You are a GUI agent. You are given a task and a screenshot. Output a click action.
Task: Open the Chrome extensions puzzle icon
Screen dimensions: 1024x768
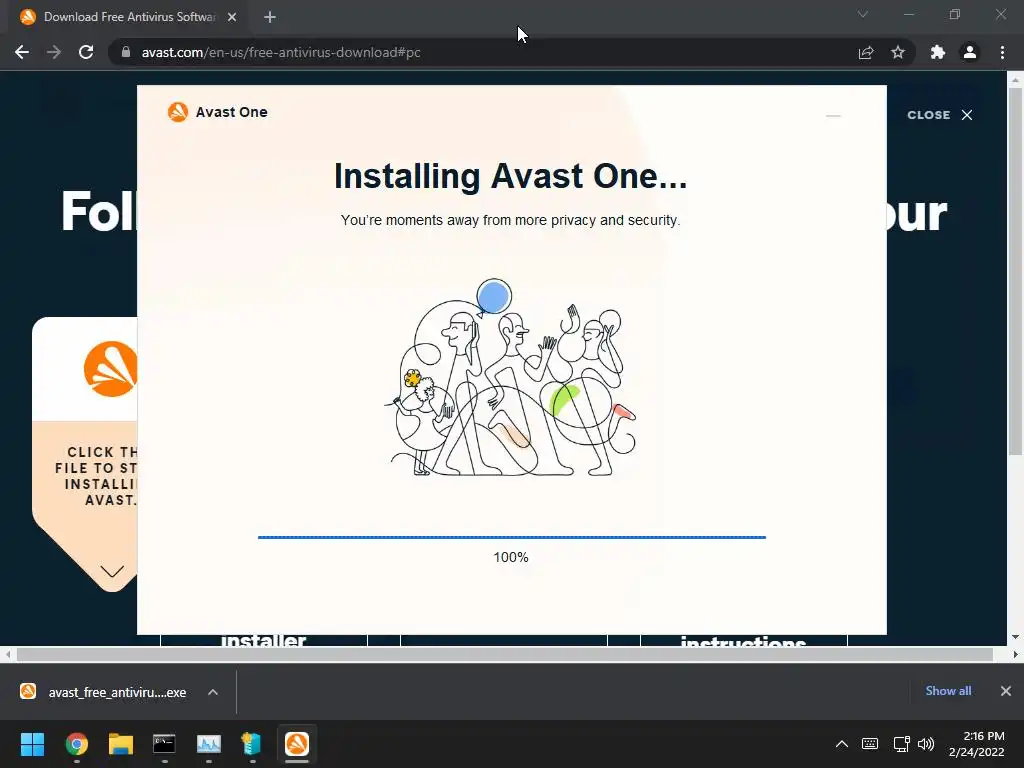point(938,52)
